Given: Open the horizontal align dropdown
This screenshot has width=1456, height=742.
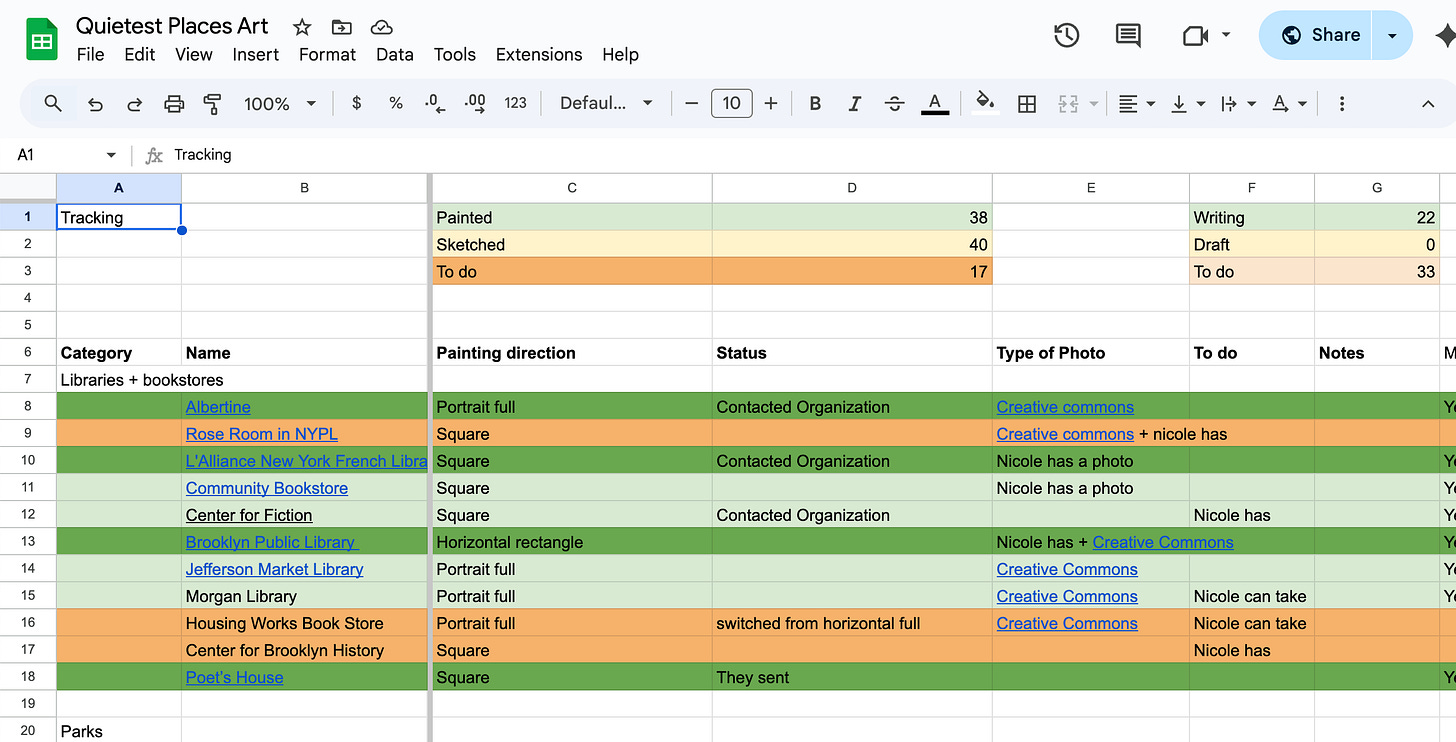Looking at the screenshot, I should pos(1136,103).
